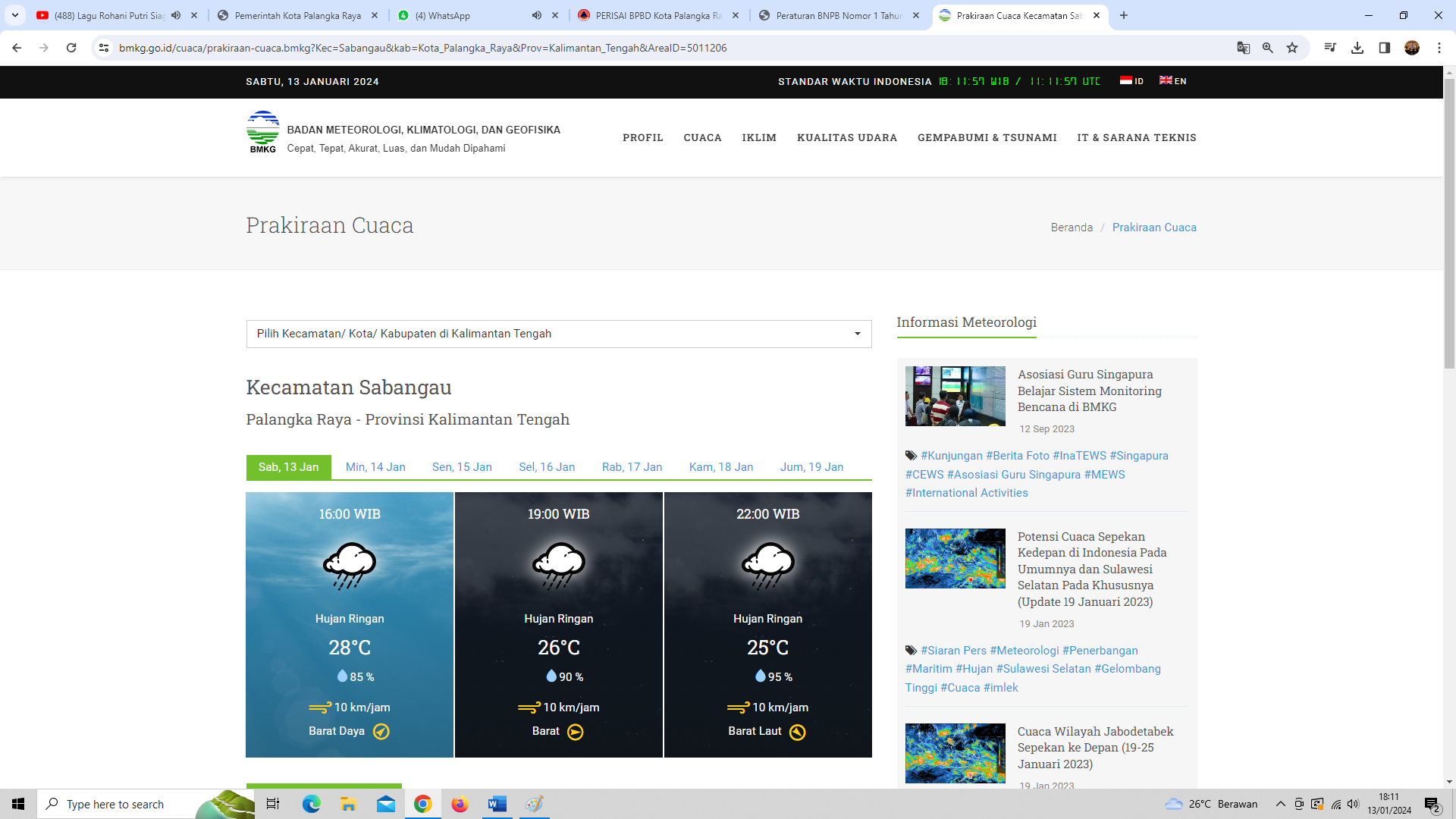Switch to English via the EN flag
This screenshot has height=819, width=1456.
[x=1172, y=81]
